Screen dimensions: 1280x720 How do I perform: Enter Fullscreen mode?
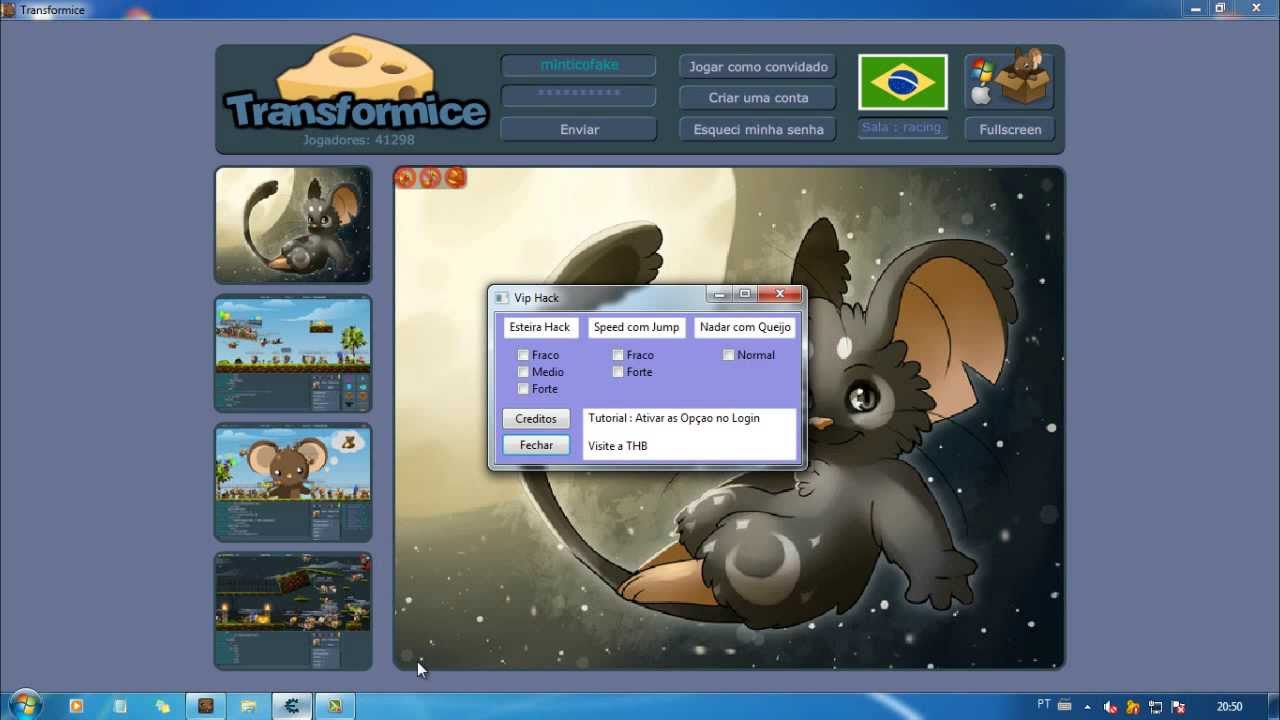click(x=1010, y=129)
